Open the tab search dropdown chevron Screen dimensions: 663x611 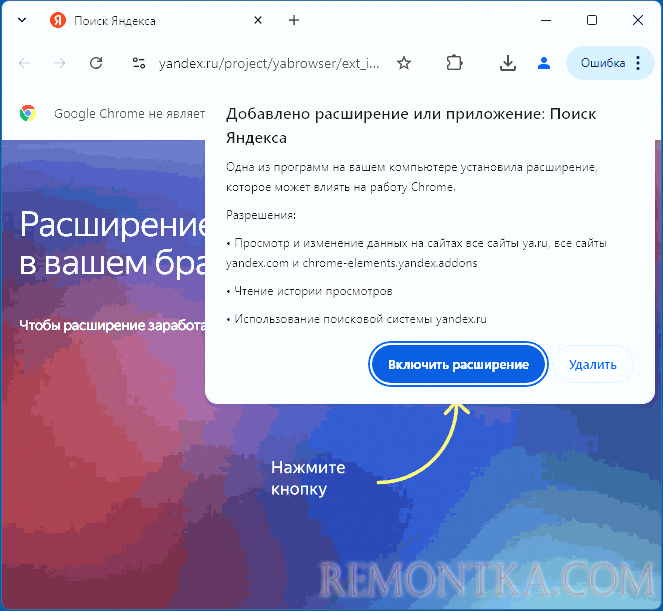22,20
